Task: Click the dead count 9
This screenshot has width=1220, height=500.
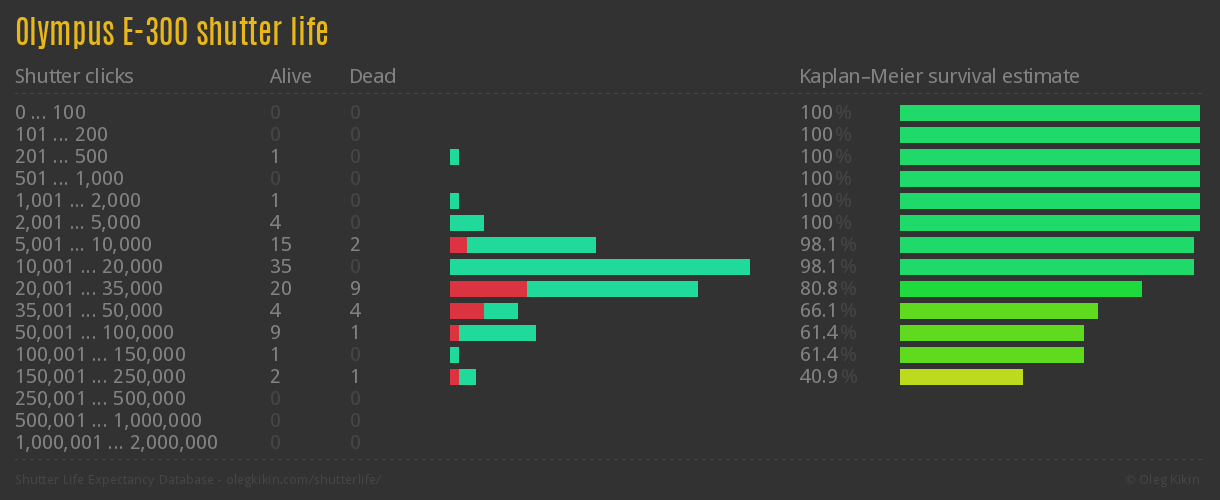Action: (355, 289)
